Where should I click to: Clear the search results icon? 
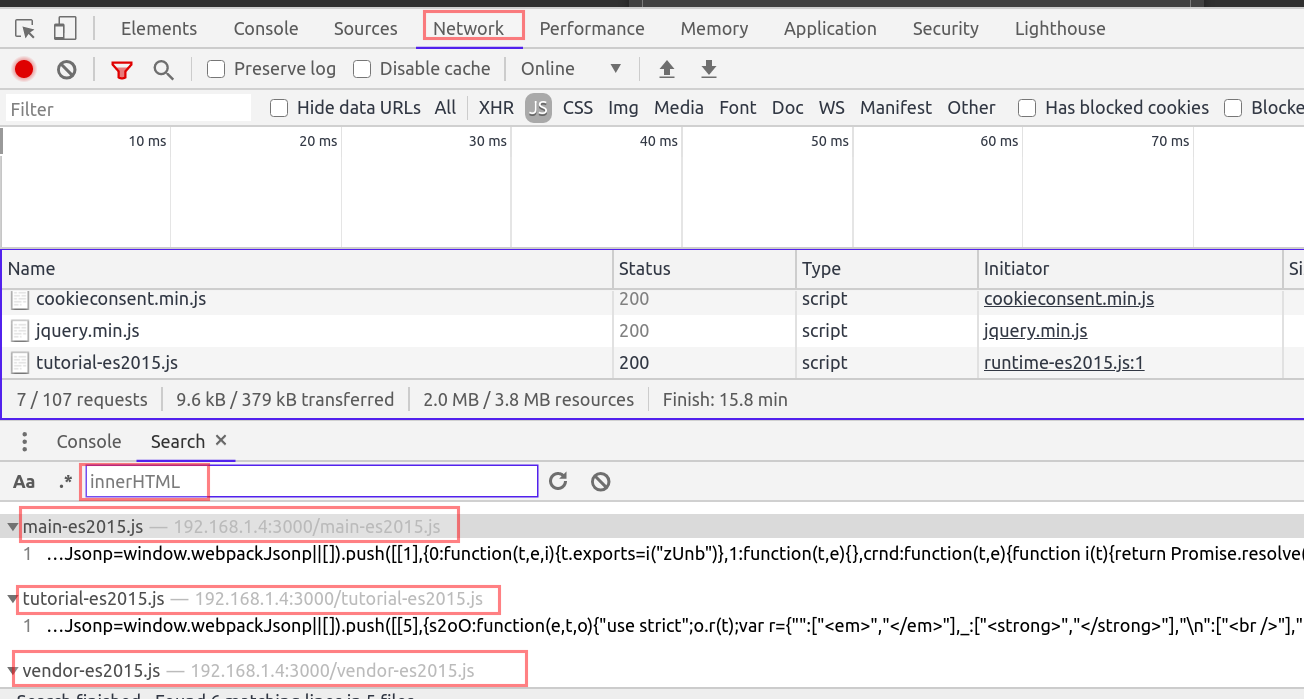click(x=600, y=482)
